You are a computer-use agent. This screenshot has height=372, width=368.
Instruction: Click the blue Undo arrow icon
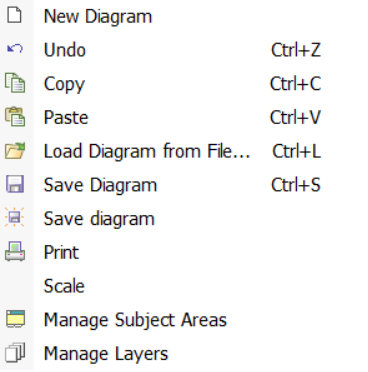coord(15,49)
